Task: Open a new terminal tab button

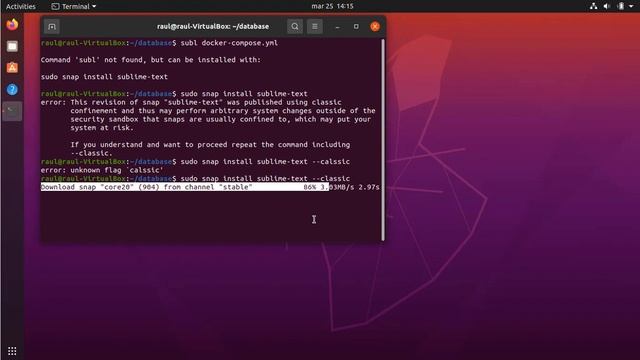Action: [52, 27]
